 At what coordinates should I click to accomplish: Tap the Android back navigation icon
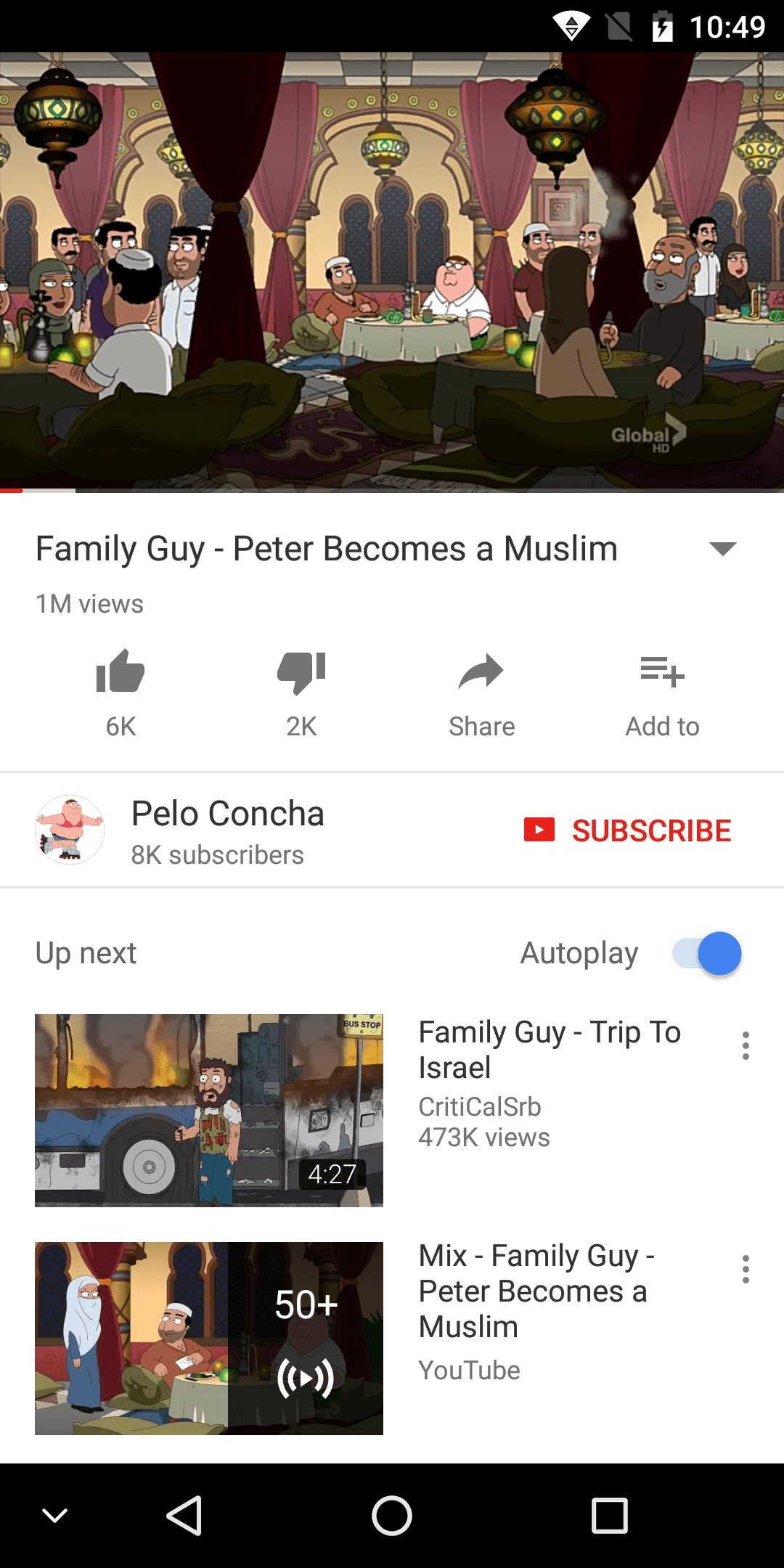pos(184,1516)
